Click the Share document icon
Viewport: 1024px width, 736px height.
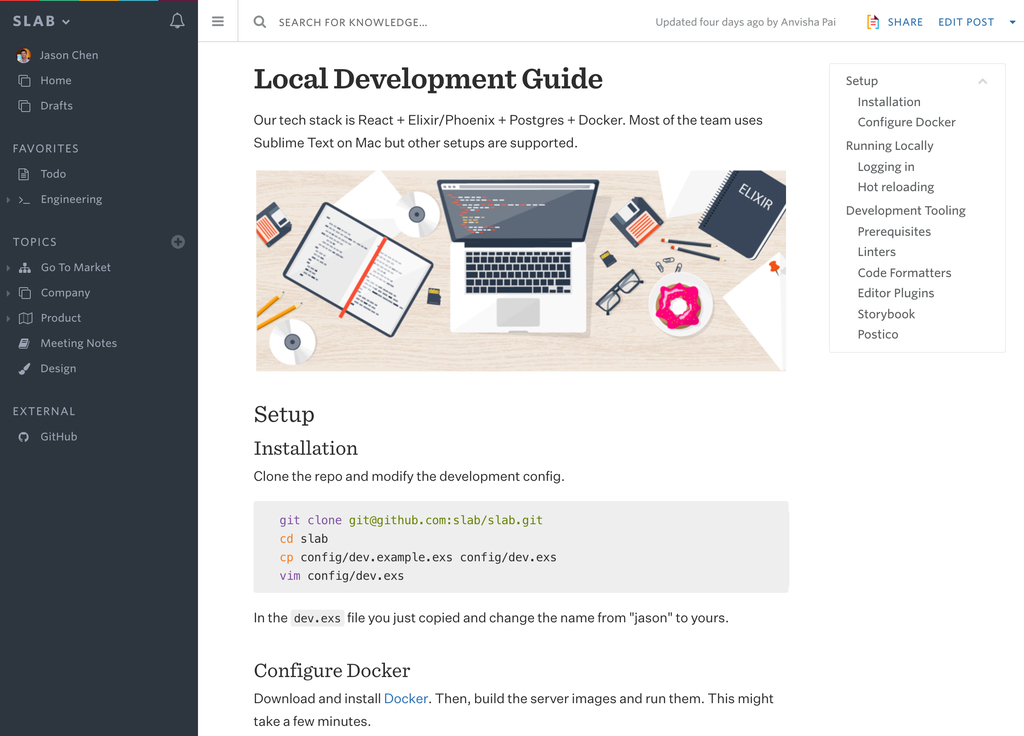pyautogui.click(x=872, y=22)
